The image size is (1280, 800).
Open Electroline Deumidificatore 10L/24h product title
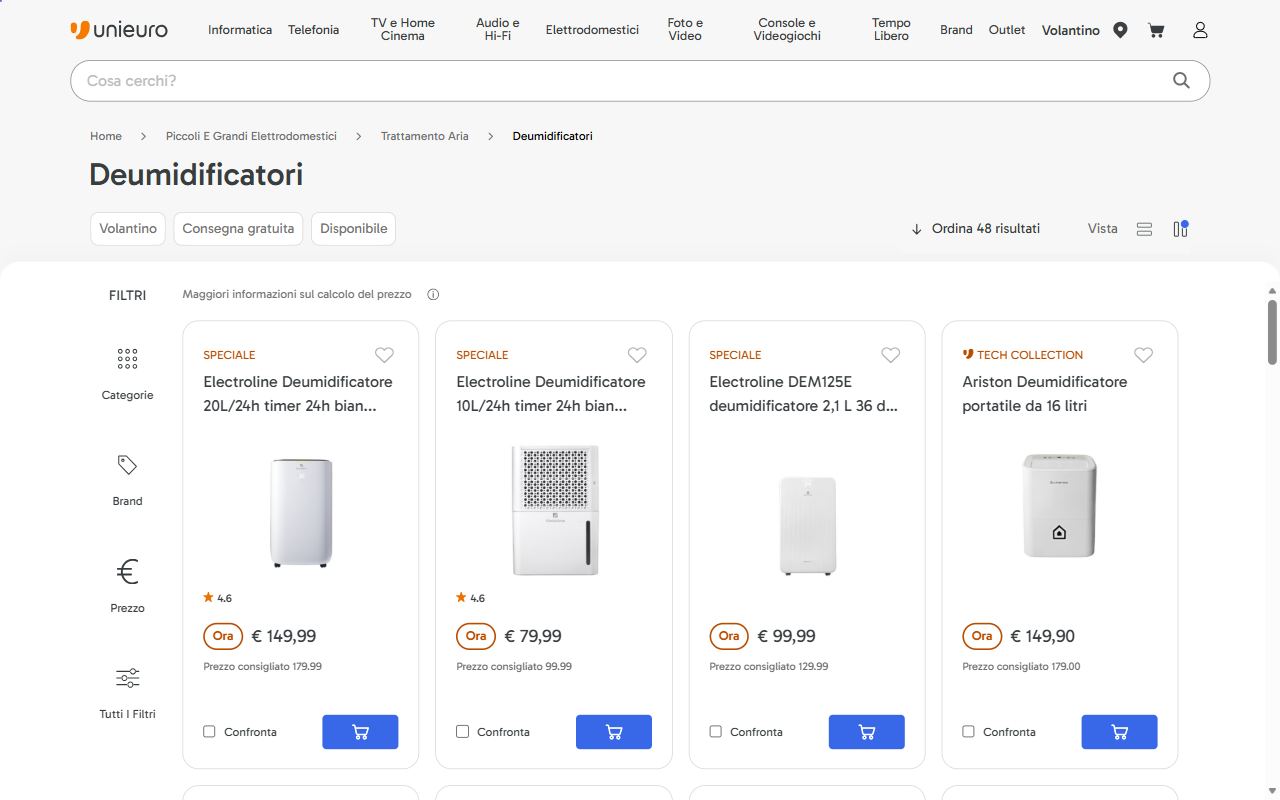551,394
